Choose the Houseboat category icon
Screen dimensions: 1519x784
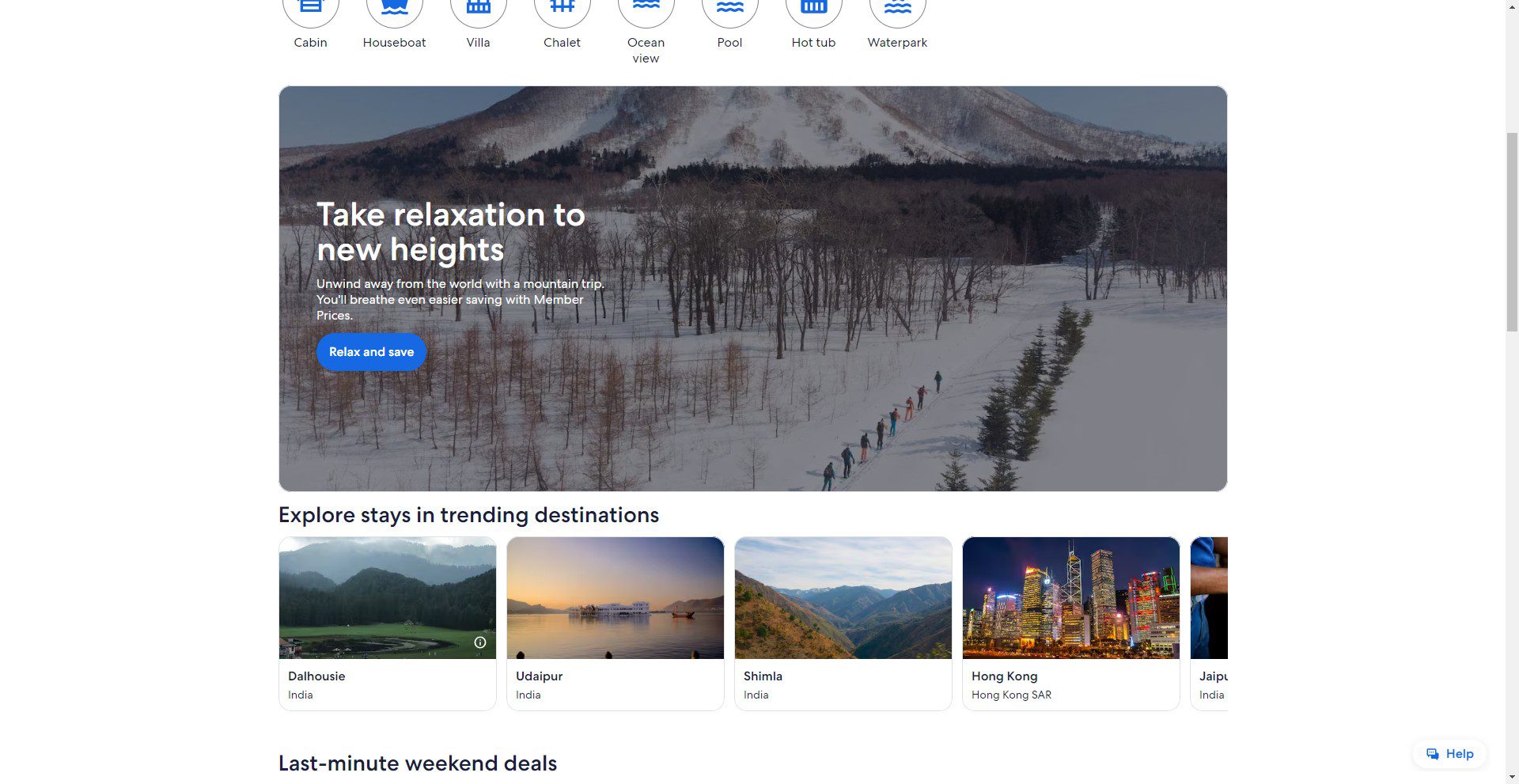[x=394, y=11]
